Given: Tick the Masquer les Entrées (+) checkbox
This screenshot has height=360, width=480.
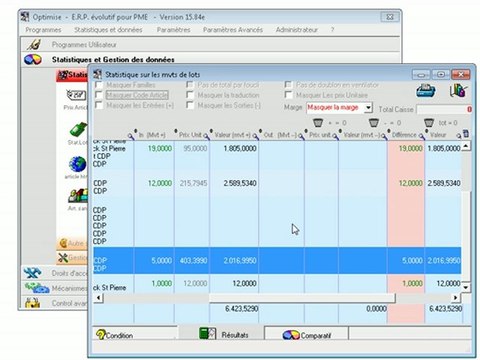Looking at the screenshot, I should tap(99, 105).
